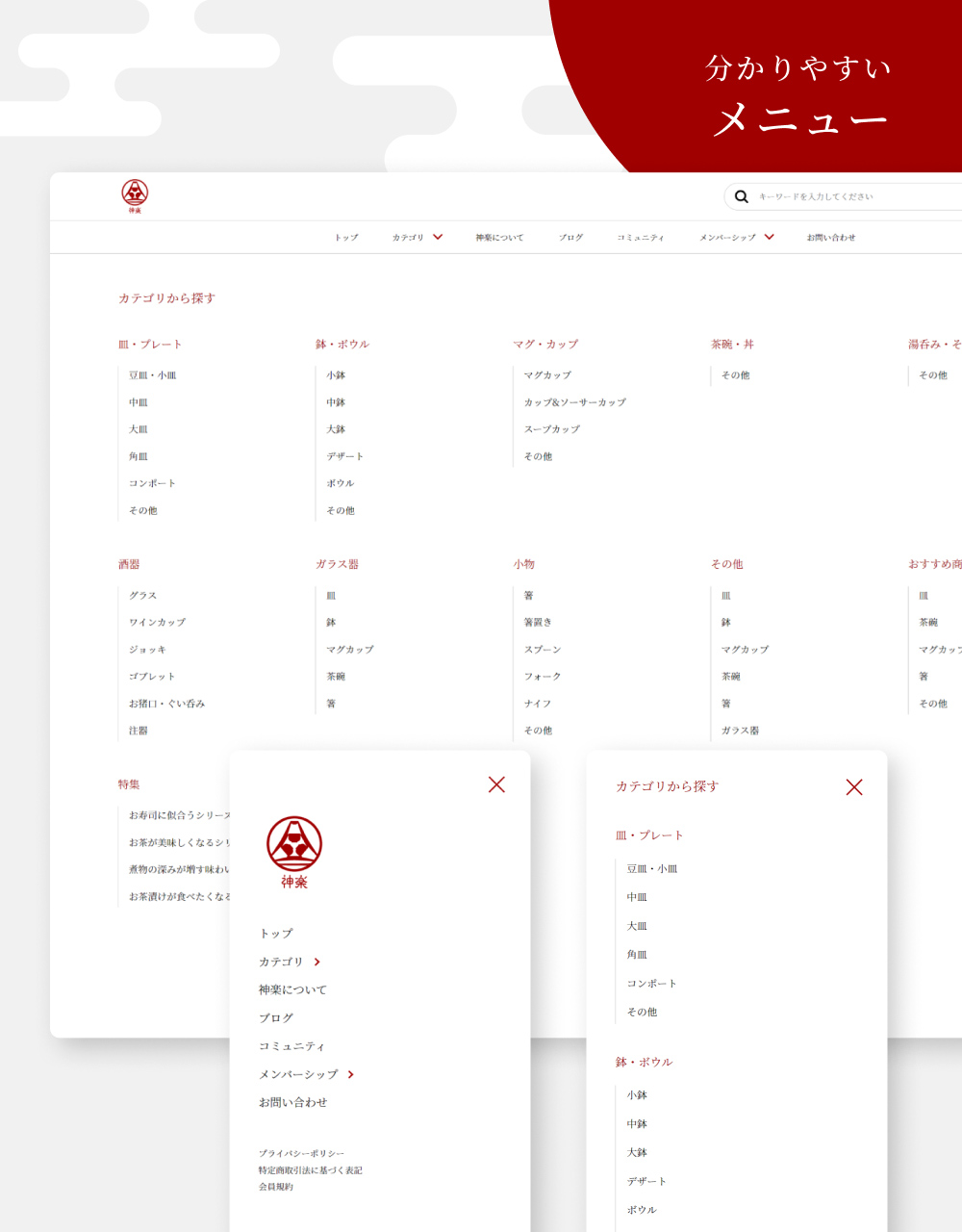Select コンポート in the mobile category panel
This screenshot has width=962, height=1232.
coord(652,984)
